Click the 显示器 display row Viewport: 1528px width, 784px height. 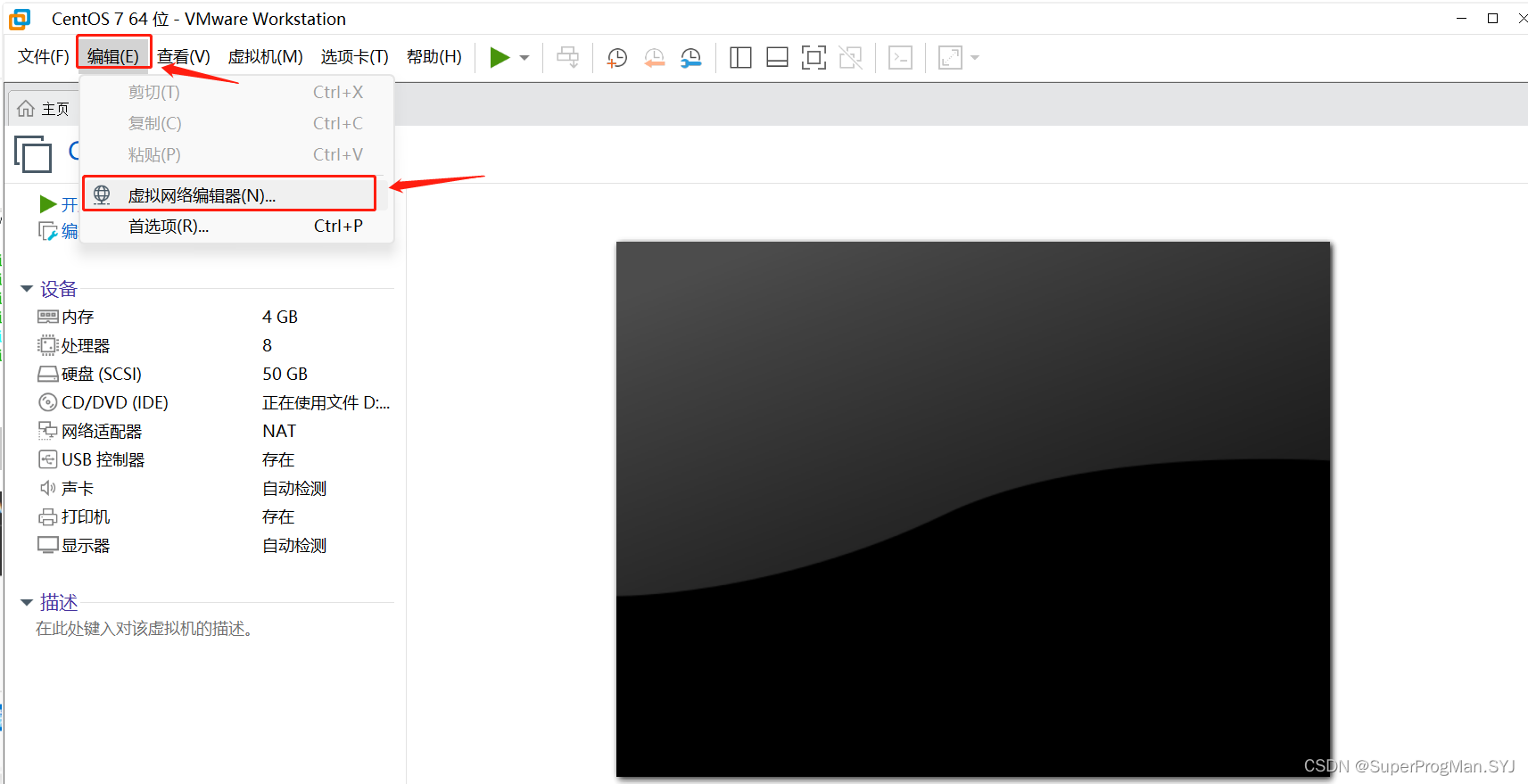point(214,546)
